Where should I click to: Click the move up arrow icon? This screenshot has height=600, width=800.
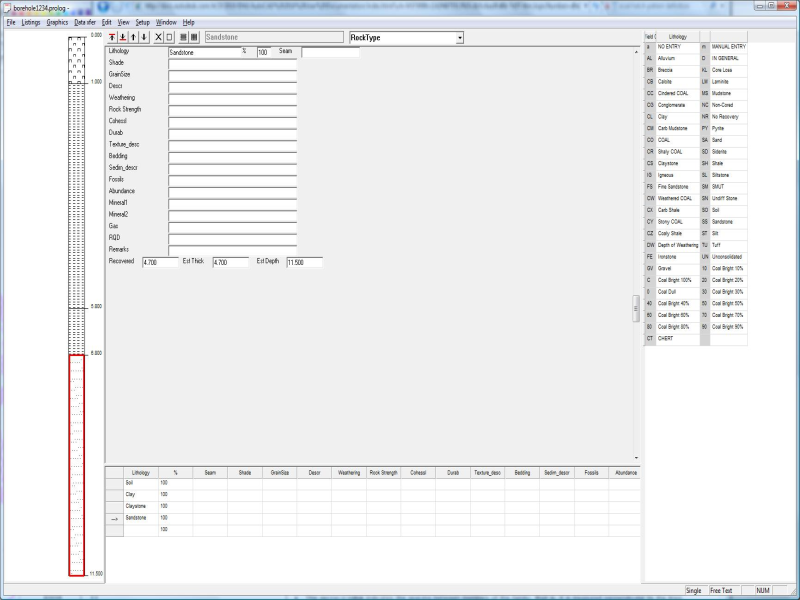(134, 37)
